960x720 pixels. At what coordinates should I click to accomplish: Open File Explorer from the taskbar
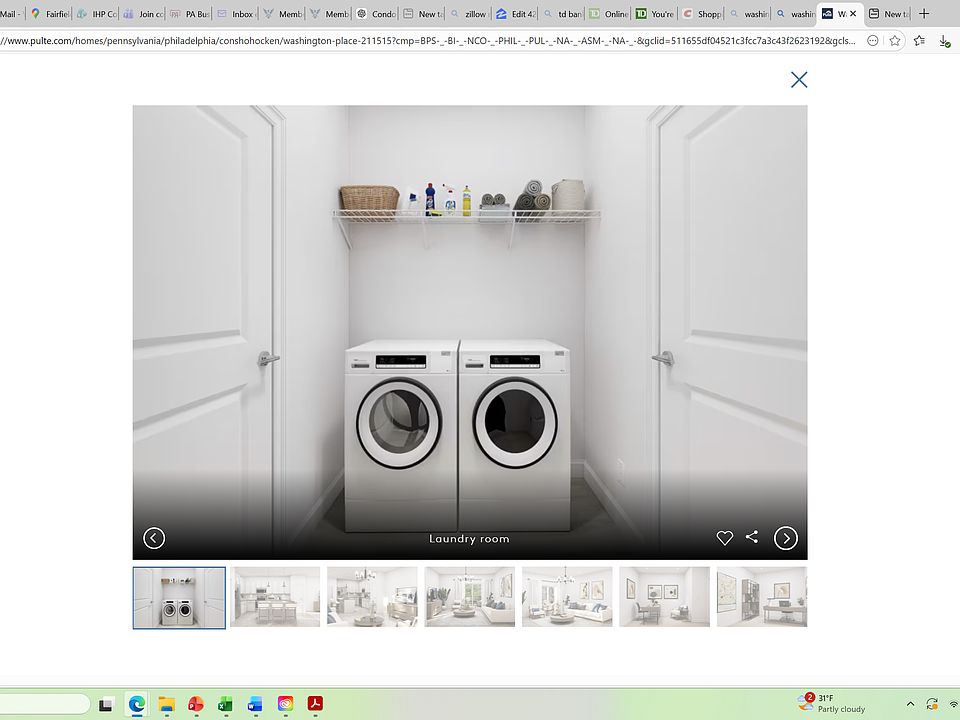[x=167, y=704]
